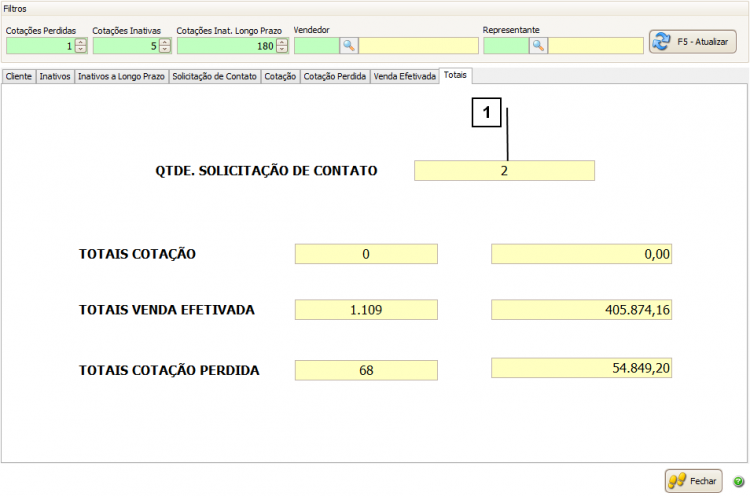The height and width of the screenshot is (496, 750).
Task: Open the Representante search magnifier
Action: pyautogui.click(x=538, y=46)
